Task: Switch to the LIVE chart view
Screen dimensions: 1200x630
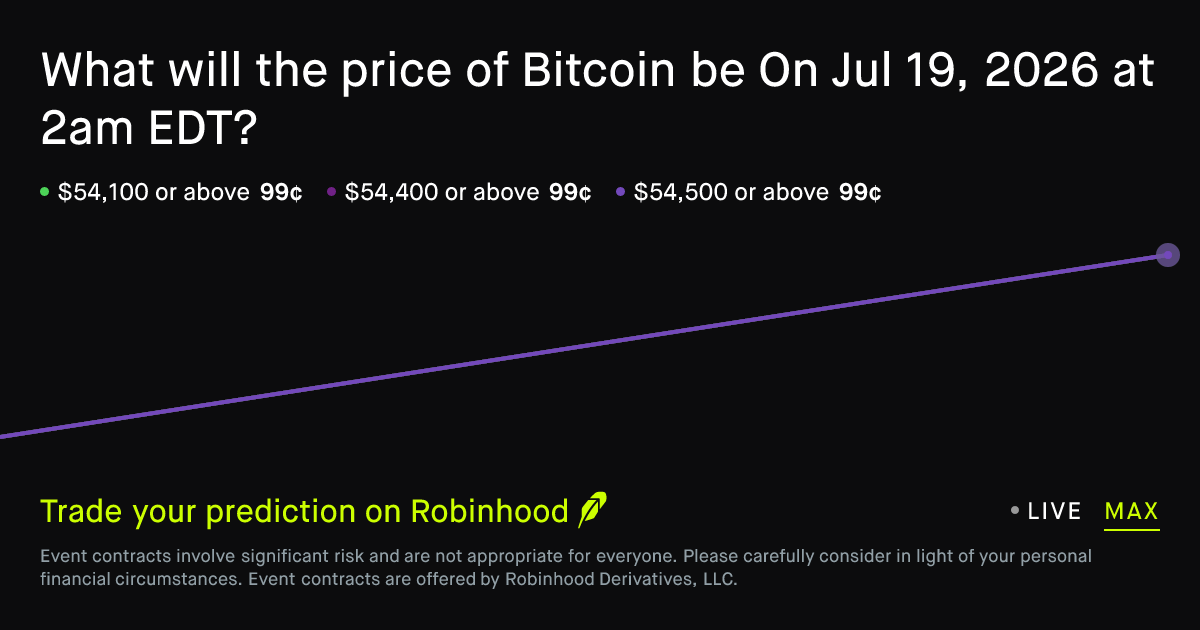Action: (1055, 511)
